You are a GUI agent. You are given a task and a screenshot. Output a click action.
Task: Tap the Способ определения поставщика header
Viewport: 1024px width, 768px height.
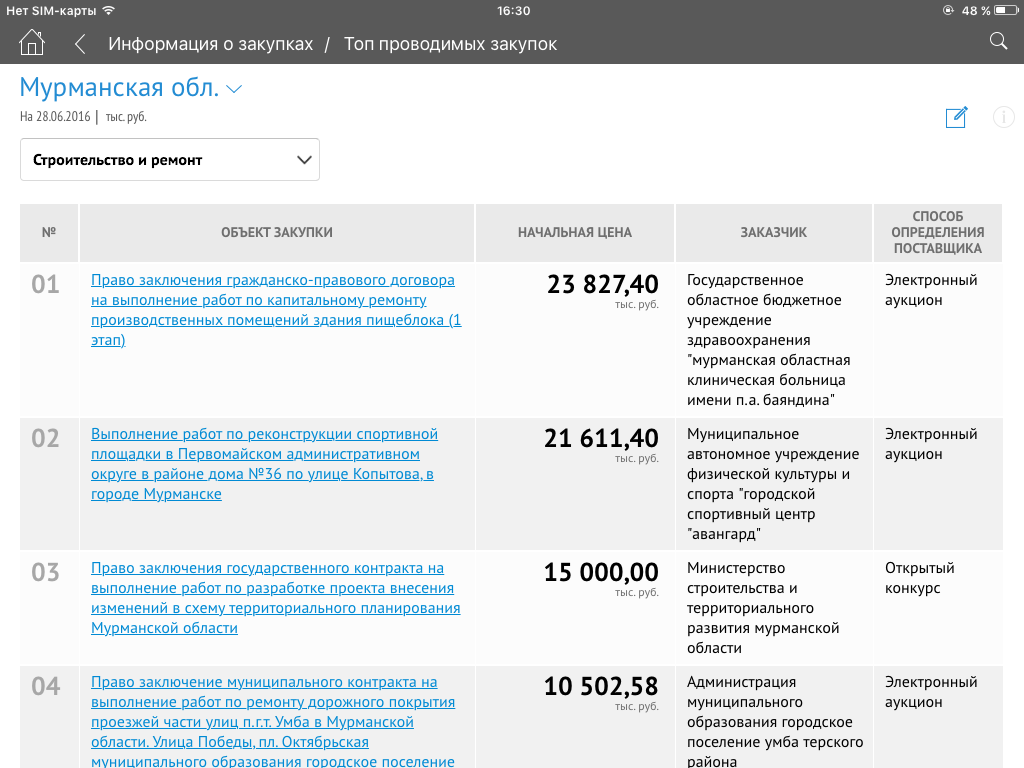coord(937,233)
